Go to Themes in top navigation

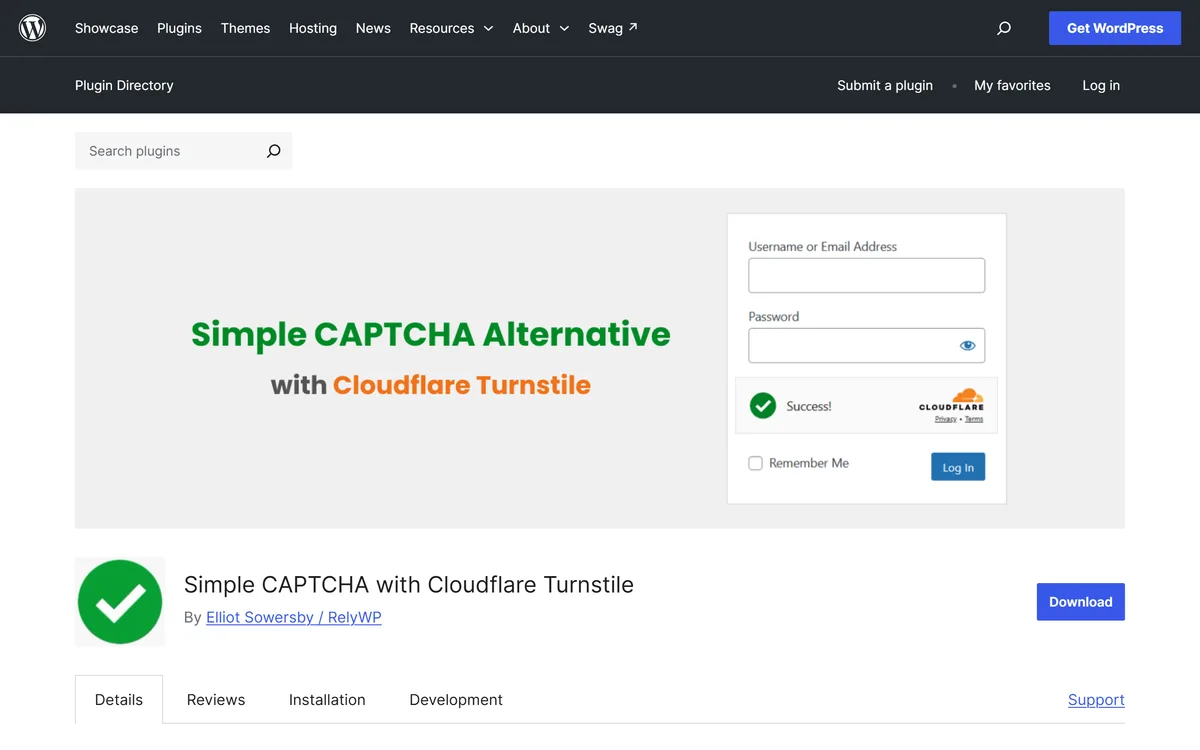pos(245,28)
